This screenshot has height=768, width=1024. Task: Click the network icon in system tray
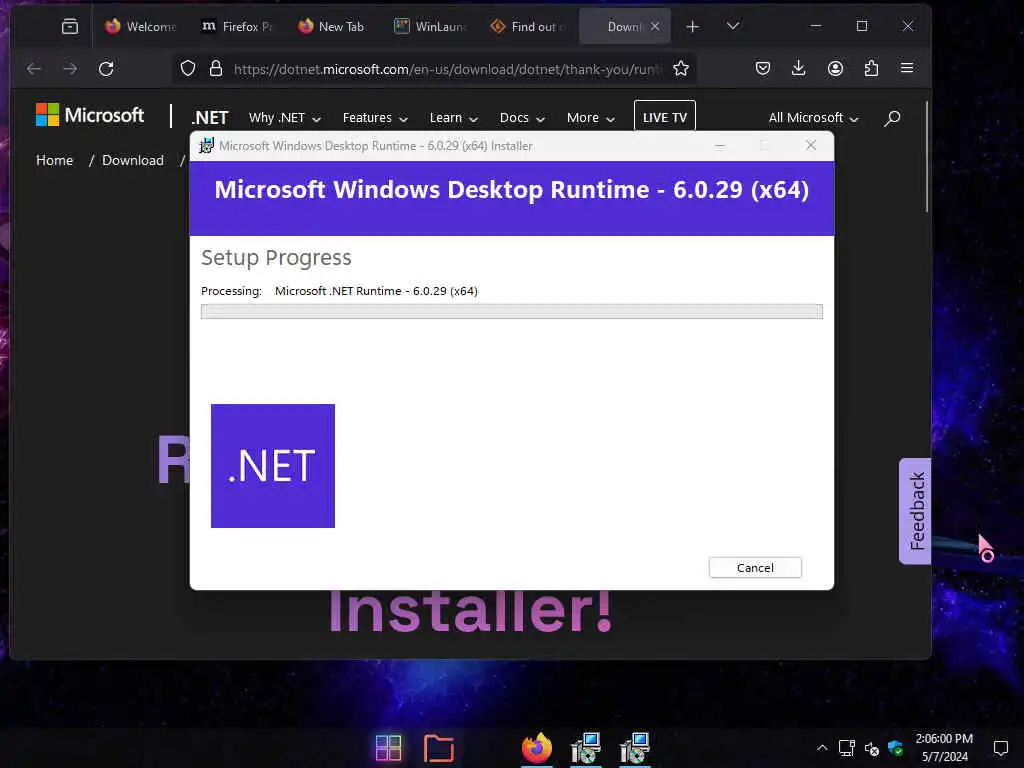[847, 748]
